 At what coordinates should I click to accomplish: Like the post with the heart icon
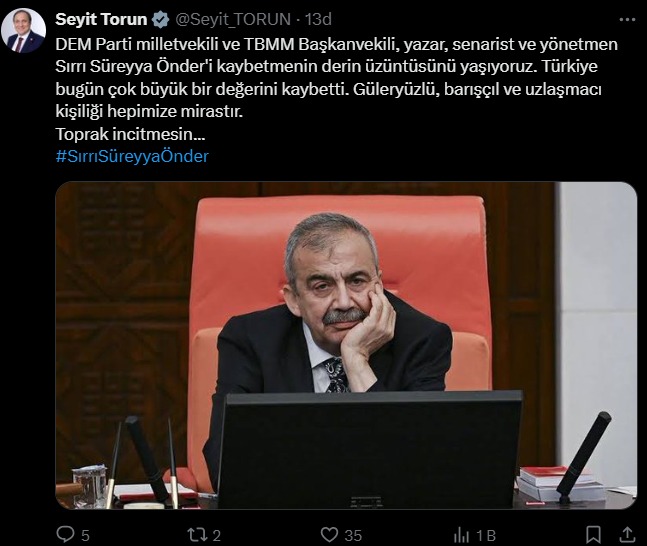click(329, 535)
